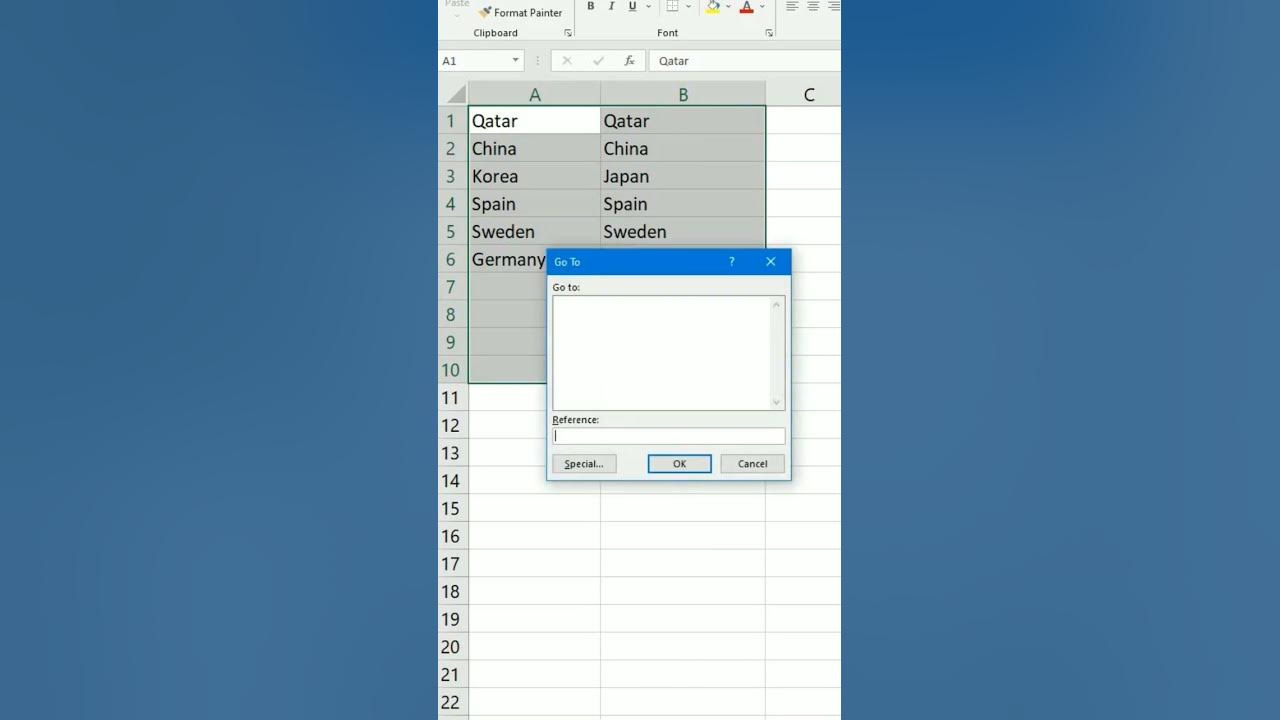The height and width of the screenshot is (720, 1280).
Task: Select row 1 header
Action: point(451,121)
